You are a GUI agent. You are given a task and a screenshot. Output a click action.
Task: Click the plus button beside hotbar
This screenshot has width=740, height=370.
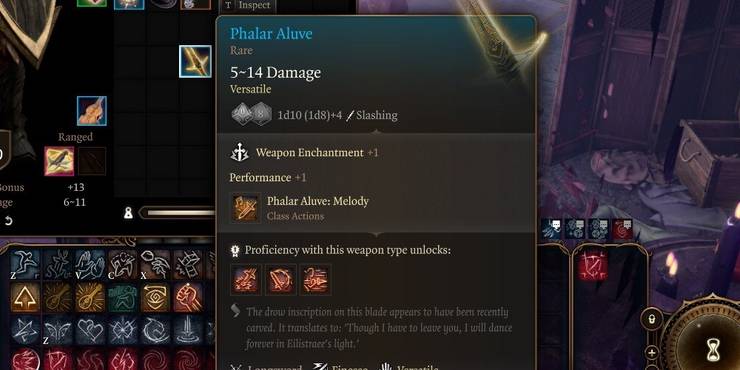[x=652, y=352]
